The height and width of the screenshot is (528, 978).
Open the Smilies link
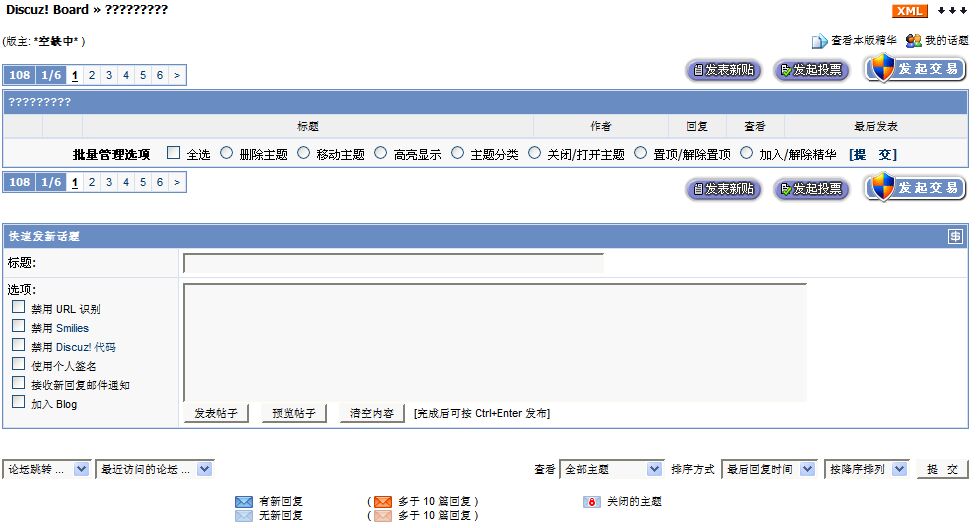(x=72, y=328)
